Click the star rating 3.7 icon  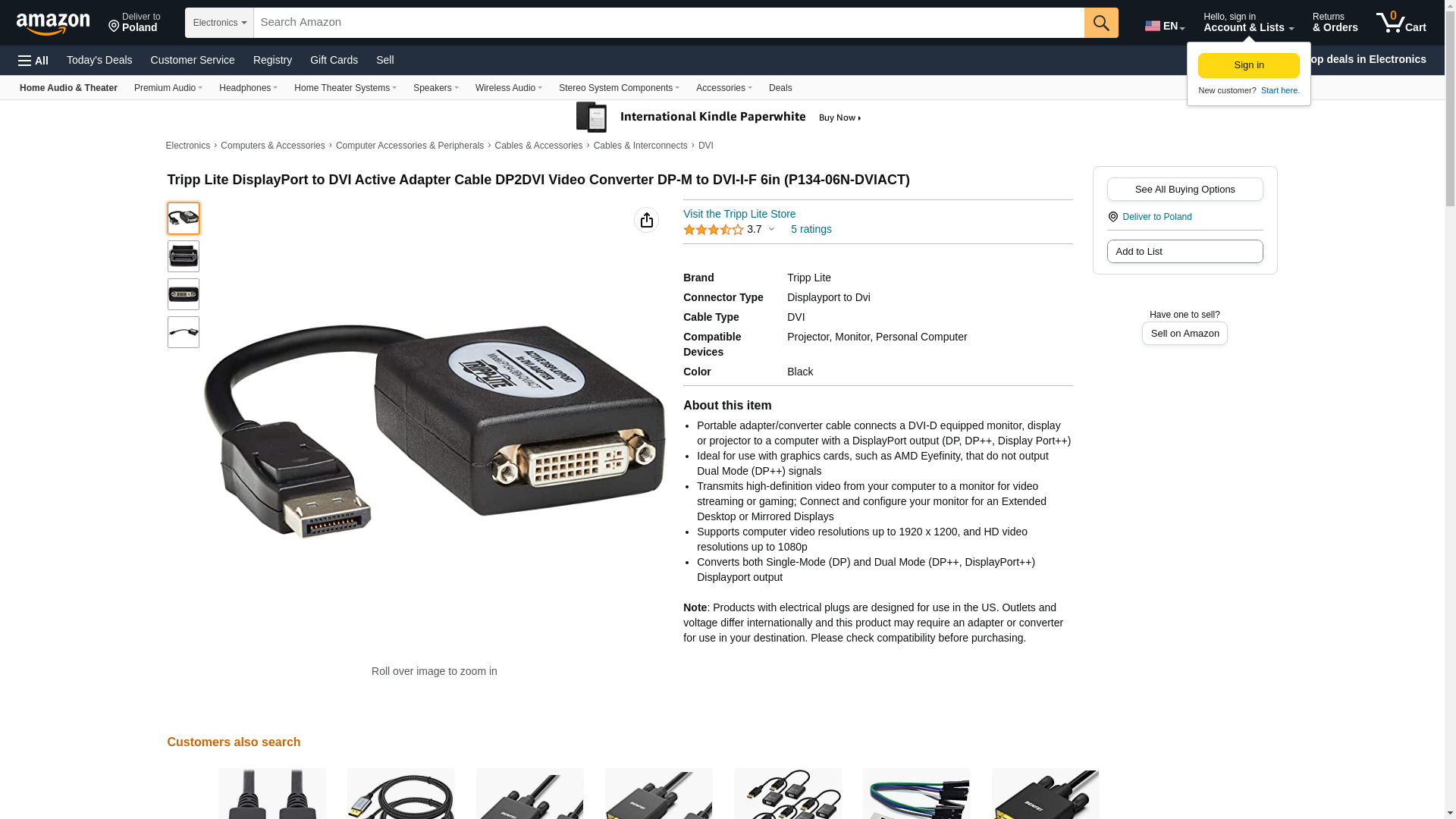coord(713,230)
